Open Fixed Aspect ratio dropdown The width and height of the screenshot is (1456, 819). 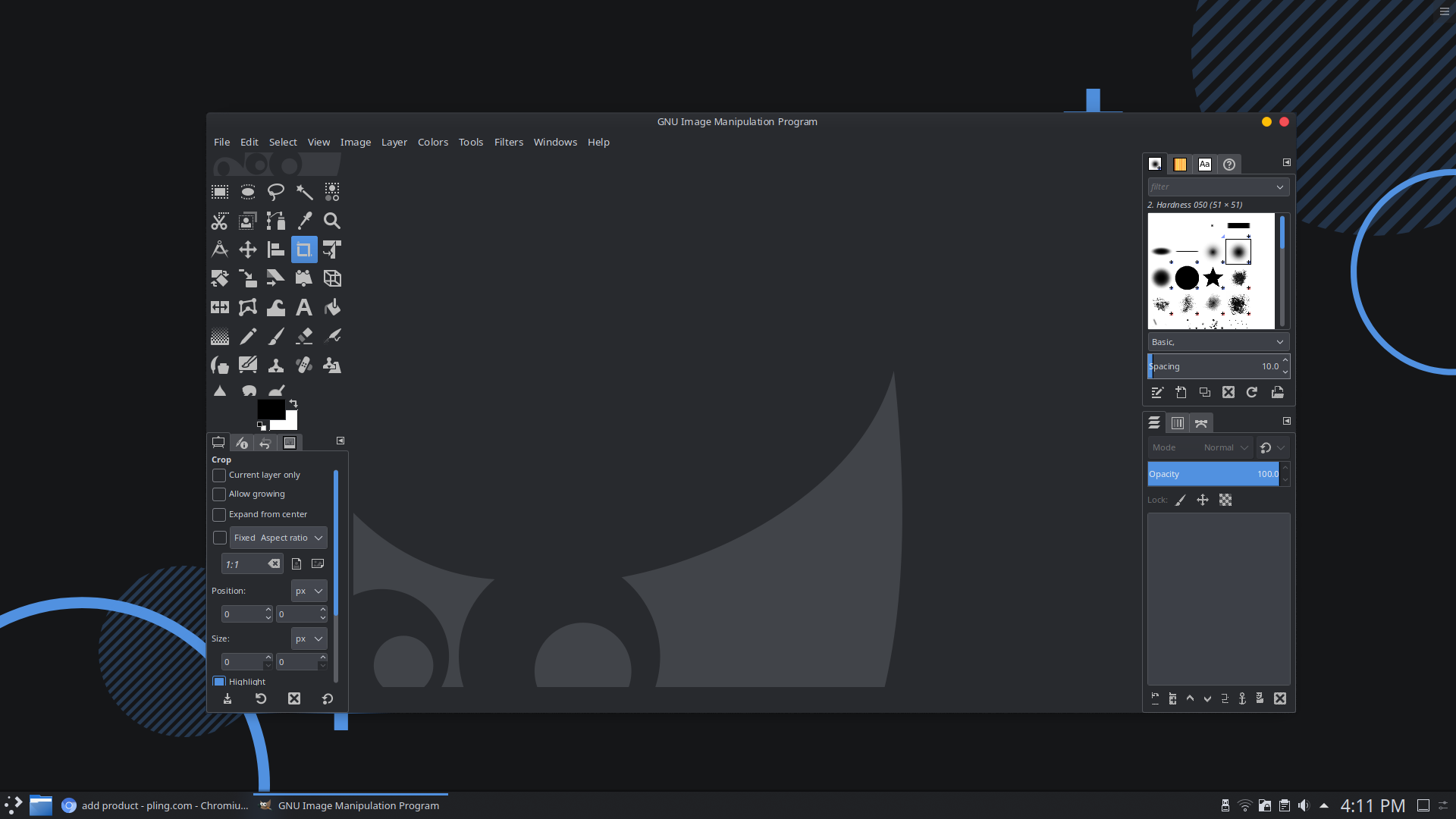(x=278, y=538)
